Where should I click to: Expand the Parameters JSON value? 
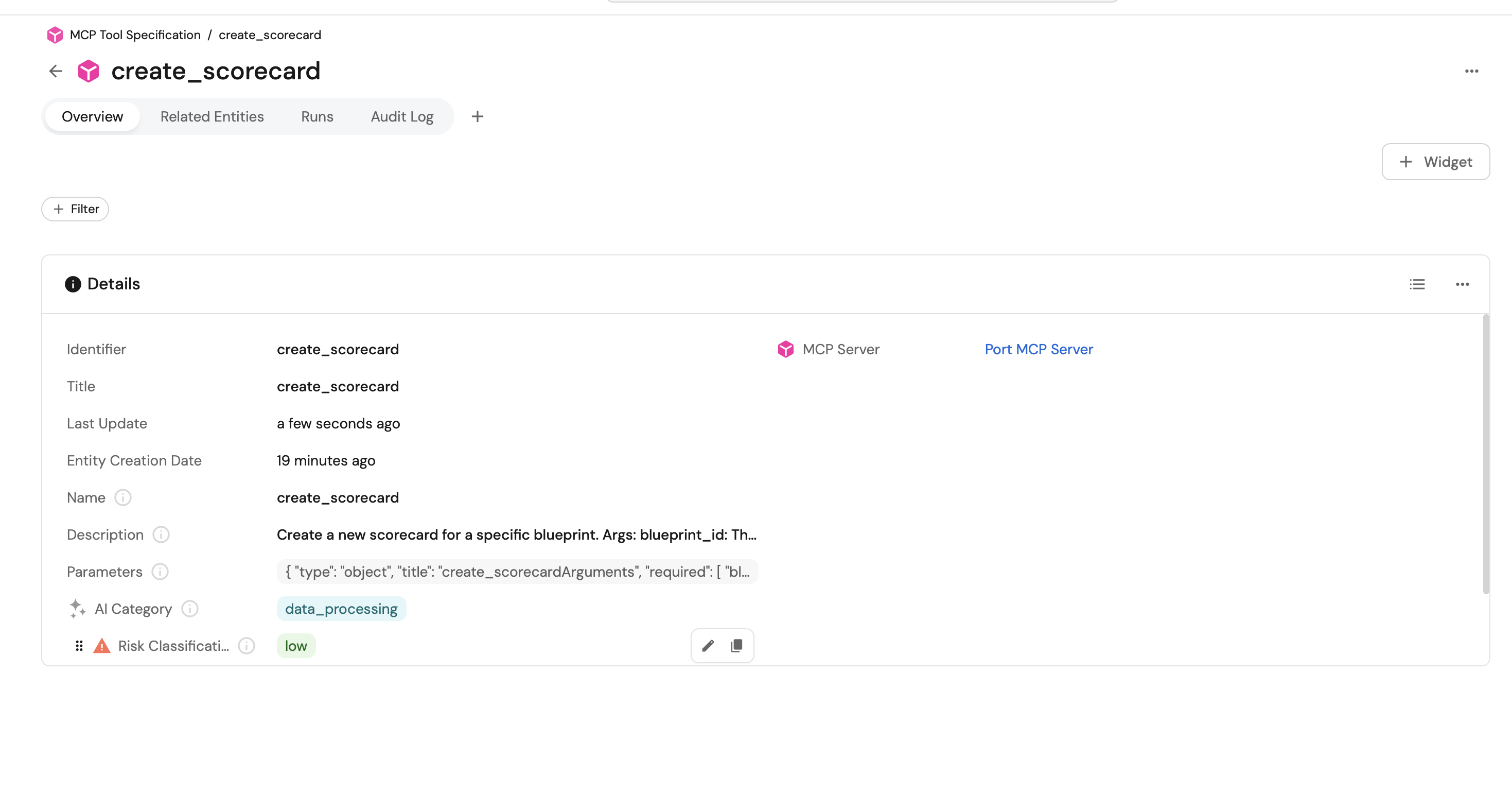517,572
